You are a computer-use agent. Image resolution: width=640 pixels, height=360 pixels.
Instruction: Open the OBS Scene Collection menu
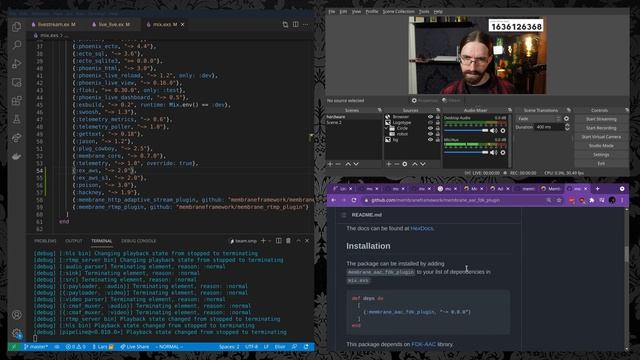click(x=398, y=11)
